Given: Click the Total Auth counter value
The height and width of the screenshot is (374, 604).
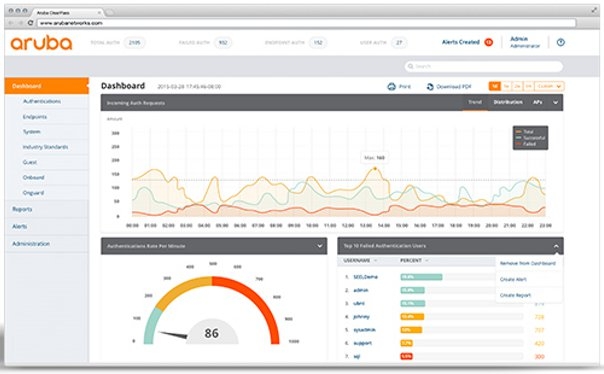Looking at the screenshot, I should click(134, 42).
